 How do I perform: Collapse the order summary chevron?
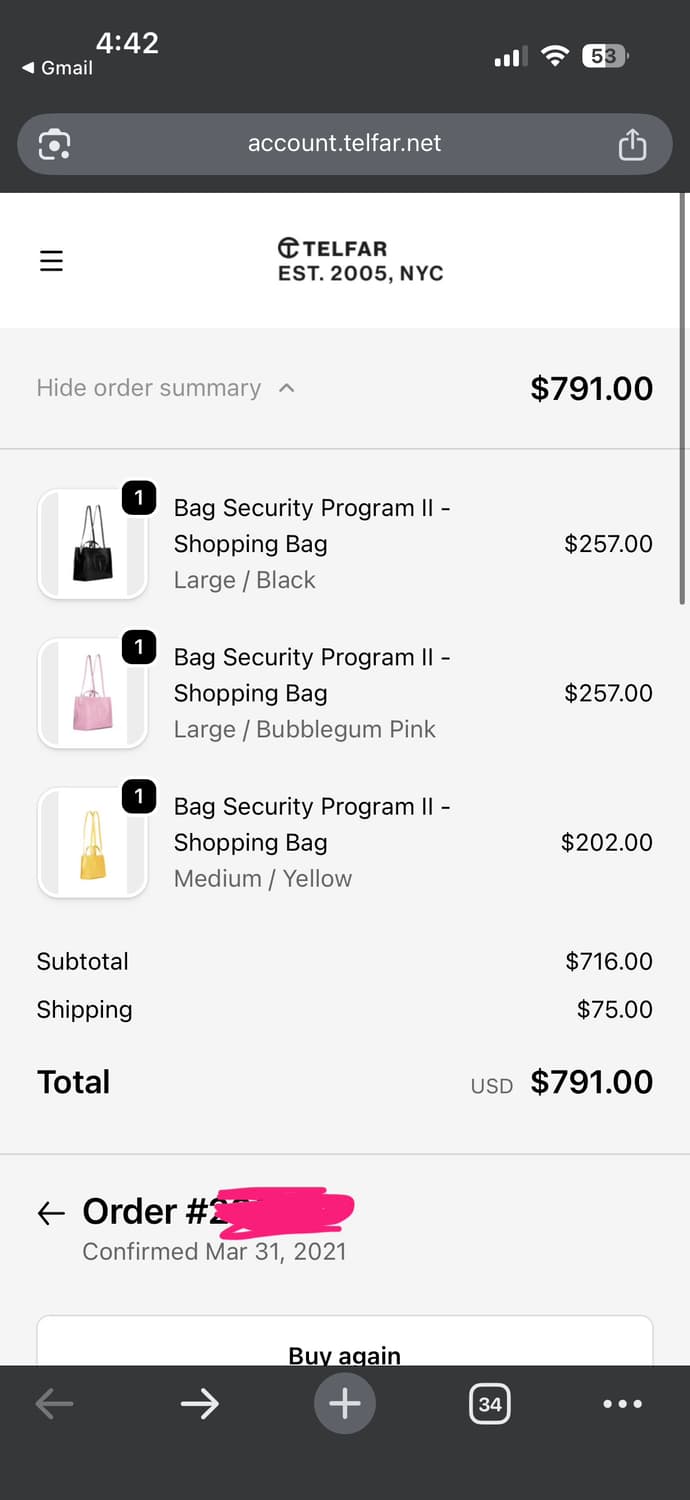tap(287, 388)
